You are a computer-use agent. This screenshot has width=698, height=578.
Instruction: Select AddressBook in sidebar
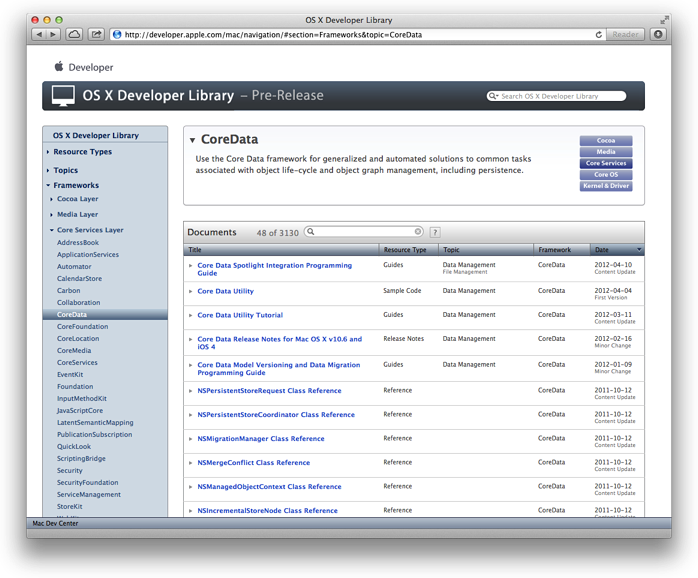[78, 243]
